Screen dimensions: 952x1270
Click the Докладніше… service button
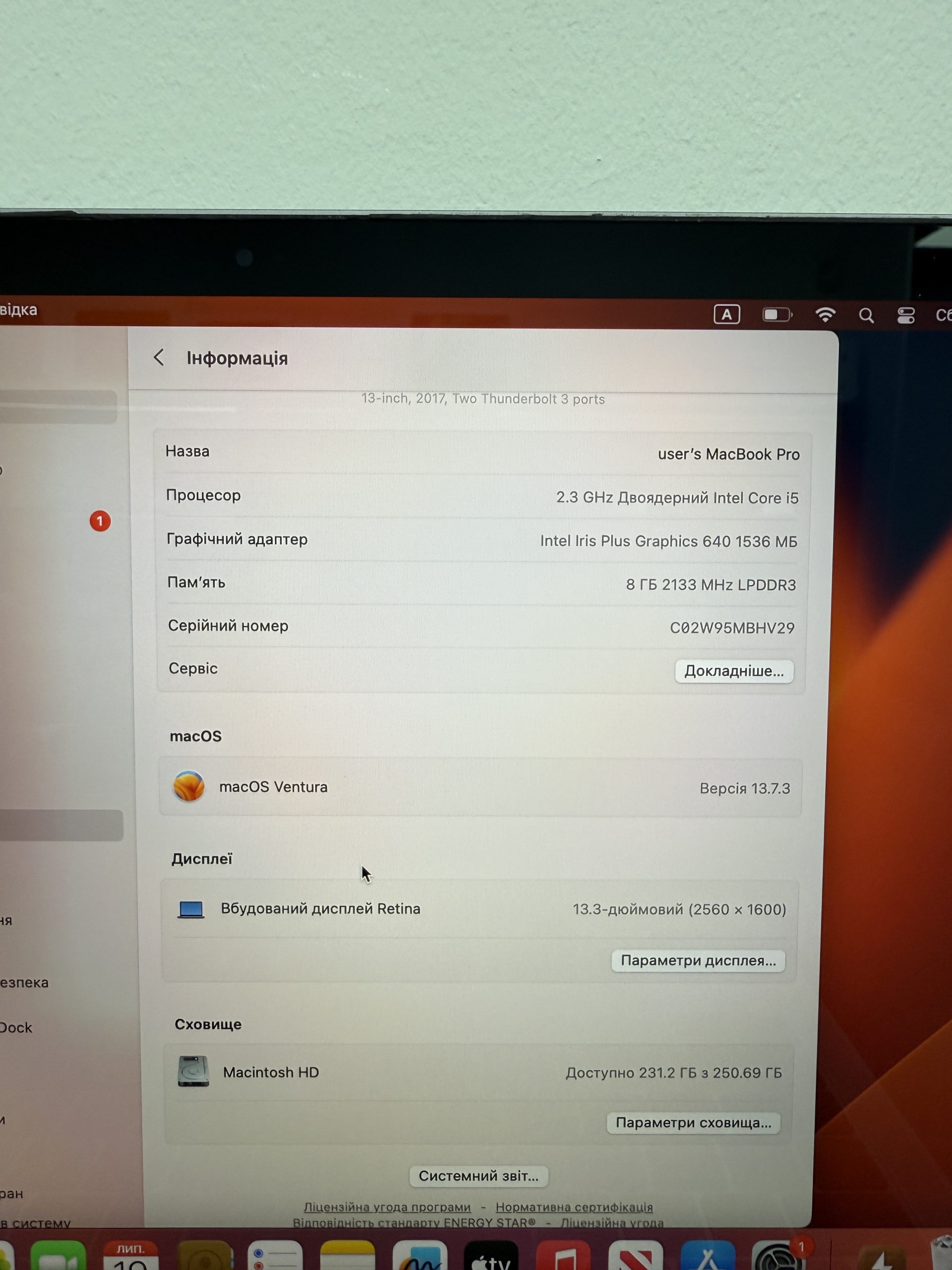point(734,671)
